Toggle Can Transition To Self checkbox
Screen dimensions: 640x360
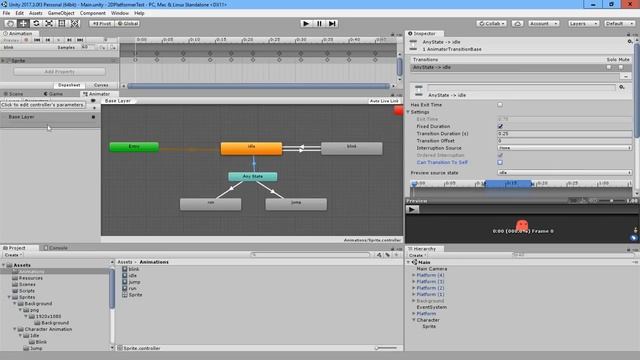(x=500, y=162)
